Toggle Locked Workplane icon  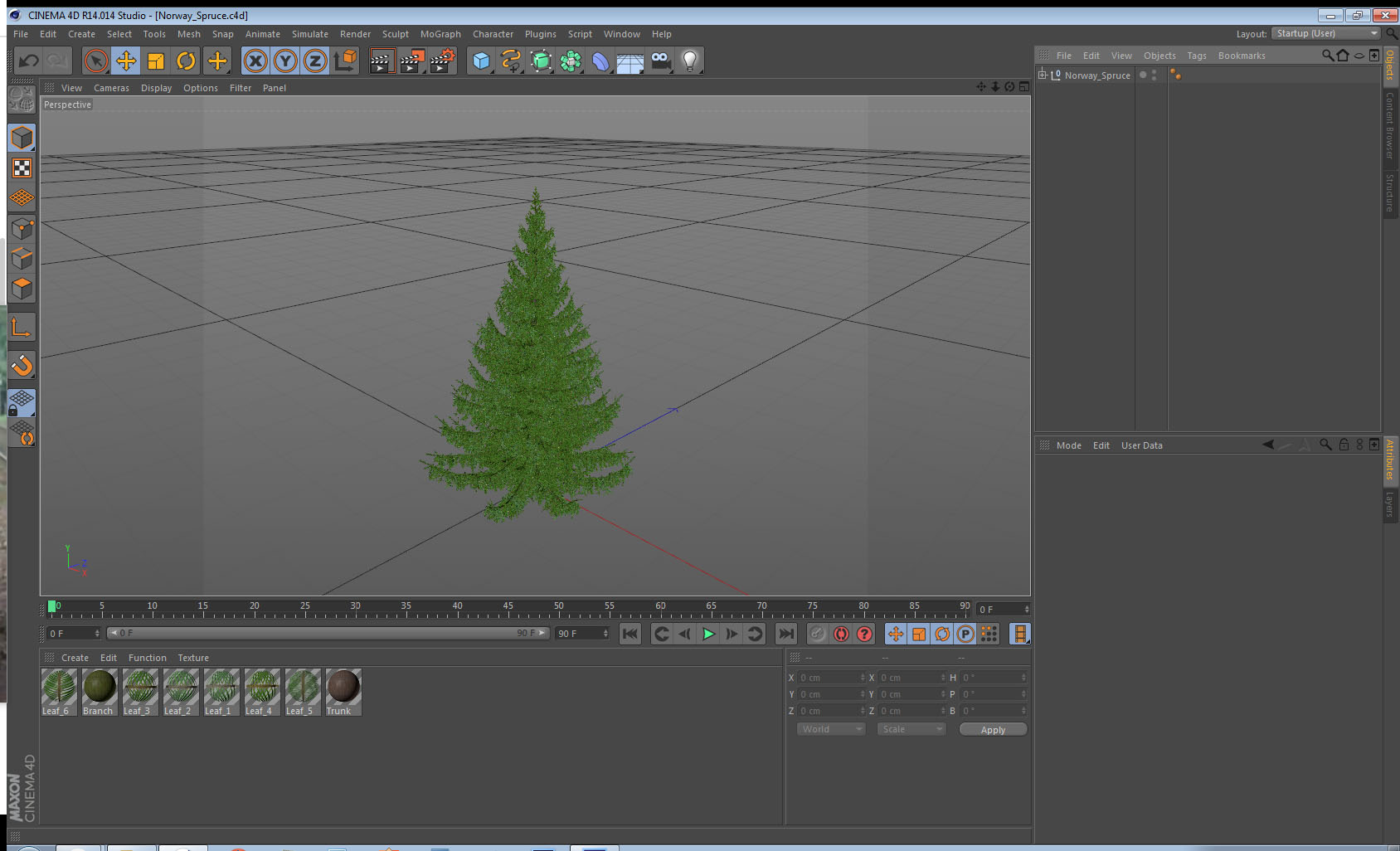[x=22, y=402]
